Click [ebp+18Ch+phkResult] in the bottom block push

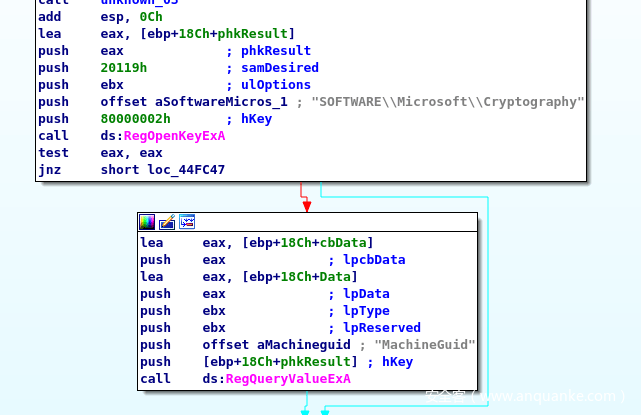pyautogui.click(x=280, y=362)
